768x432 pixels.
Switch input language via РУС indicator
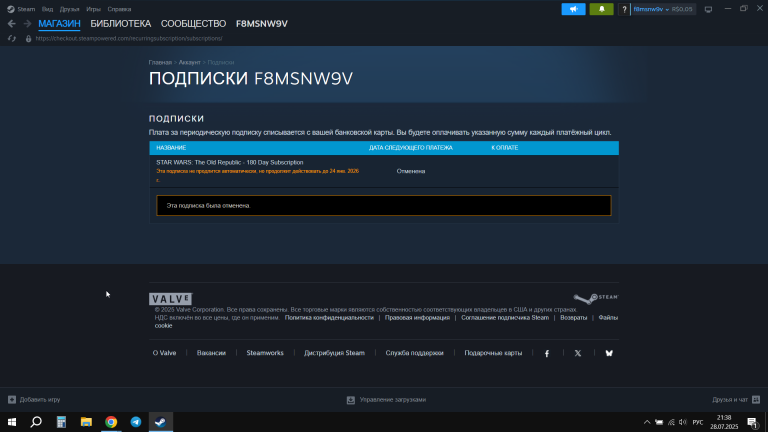697,422
